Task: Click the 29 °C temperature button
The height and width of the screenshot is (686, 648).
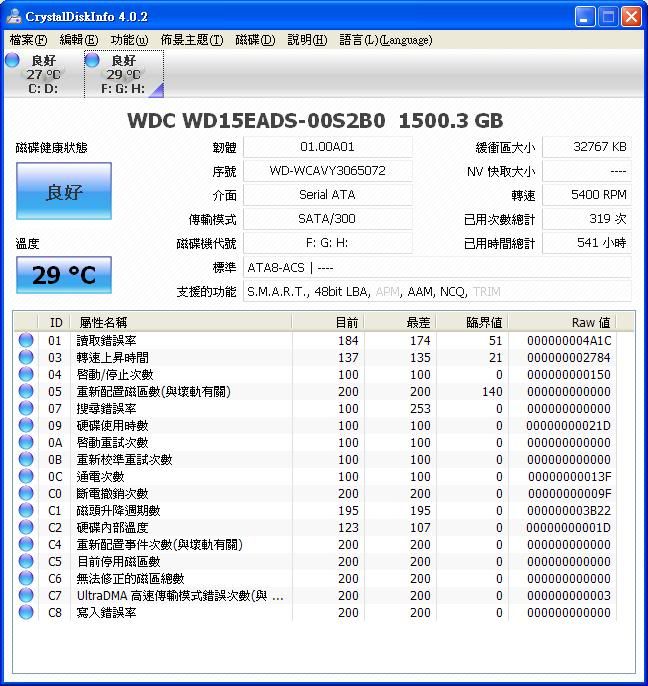Action: (64, 275)
